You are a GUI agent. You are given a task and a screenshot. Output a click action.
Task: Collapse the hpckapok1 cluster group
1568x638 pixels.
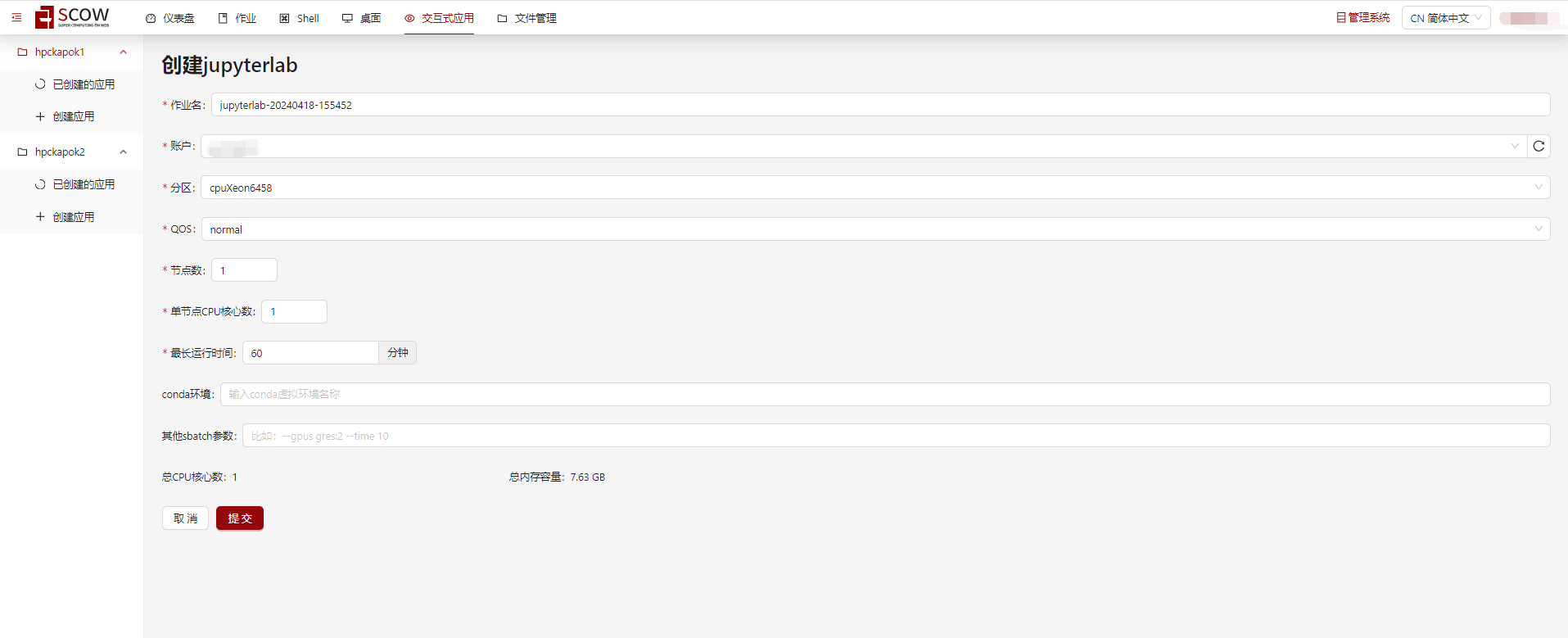tap(72, 52)
